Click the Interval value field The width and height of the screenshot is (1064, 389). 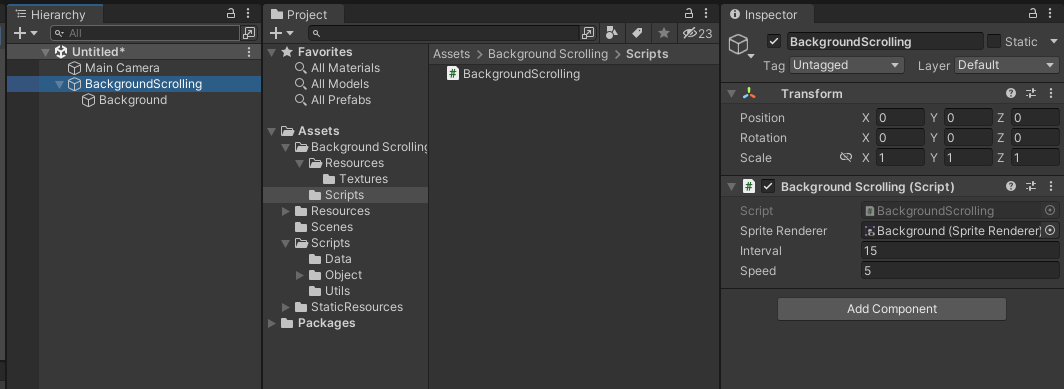tap(960, 251)
